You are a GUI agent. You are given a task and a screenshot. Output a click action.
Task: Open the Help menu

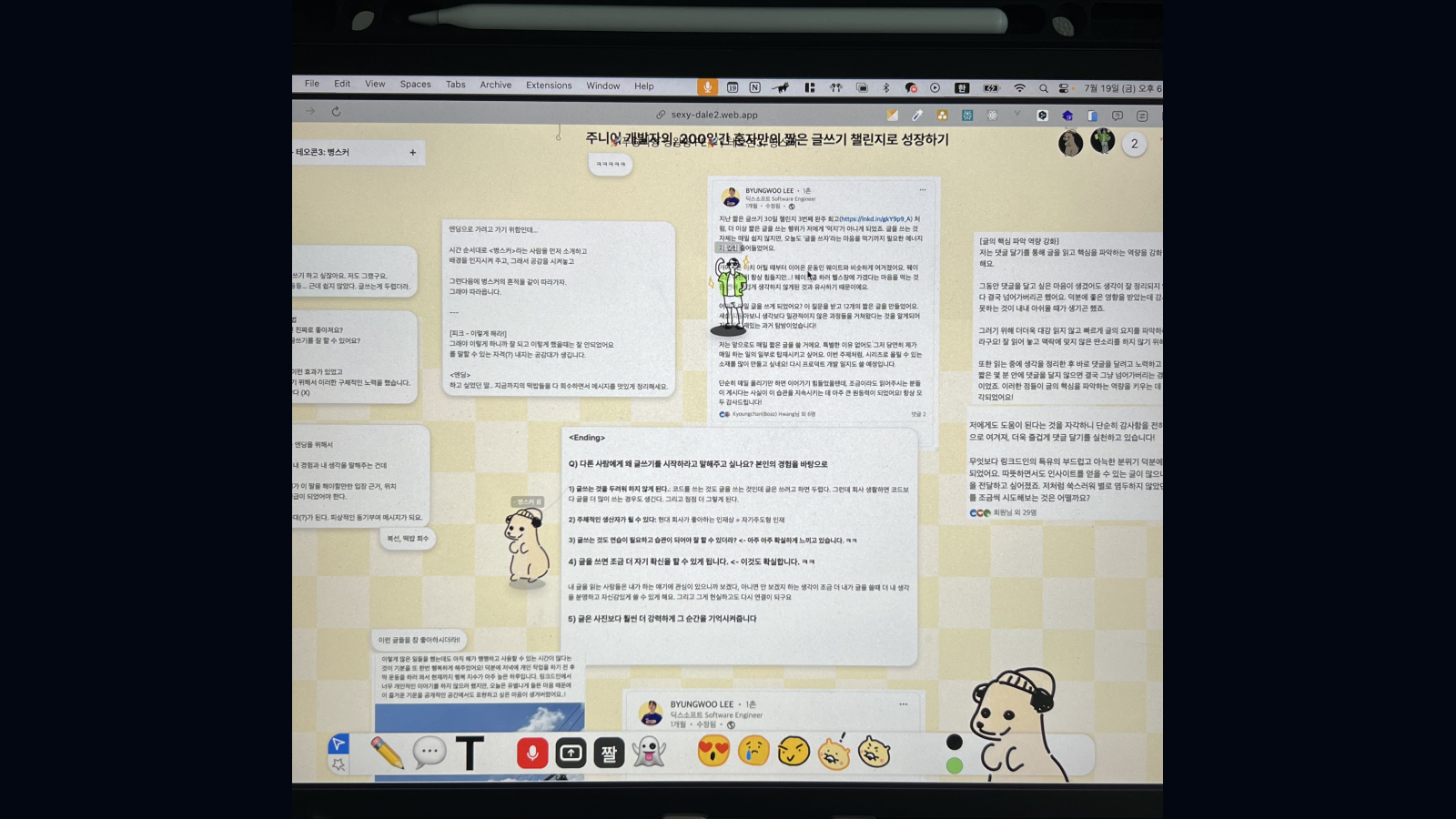644,86
